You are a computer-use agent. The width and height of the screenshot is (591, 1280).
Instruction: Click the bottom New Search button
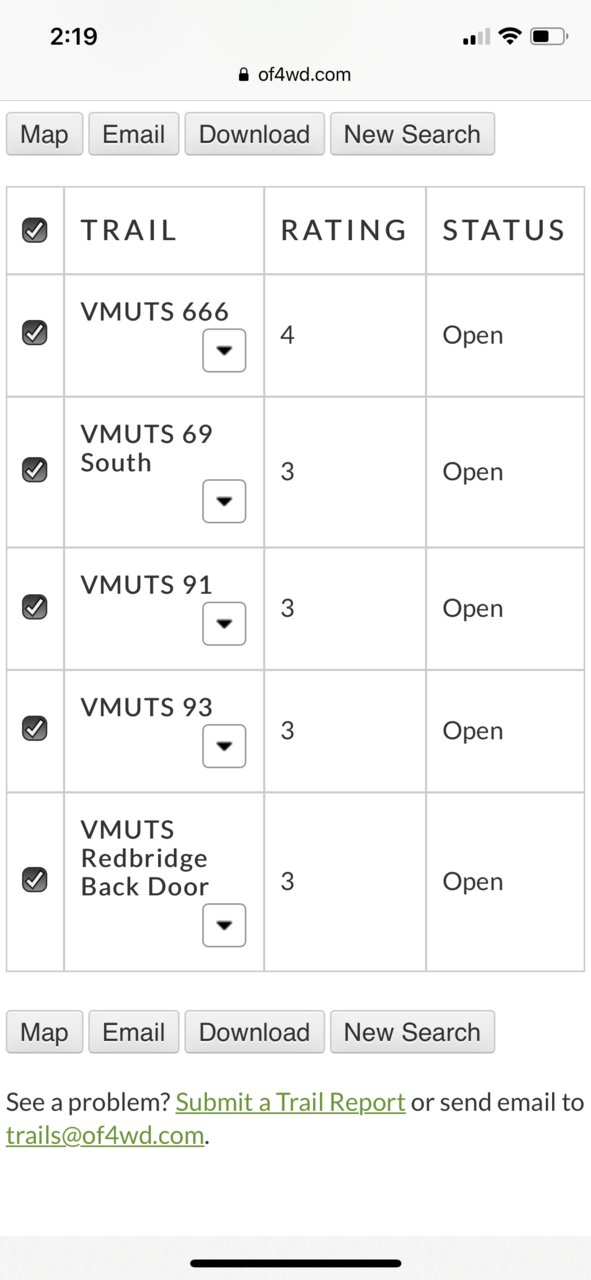pos(412,1032)
